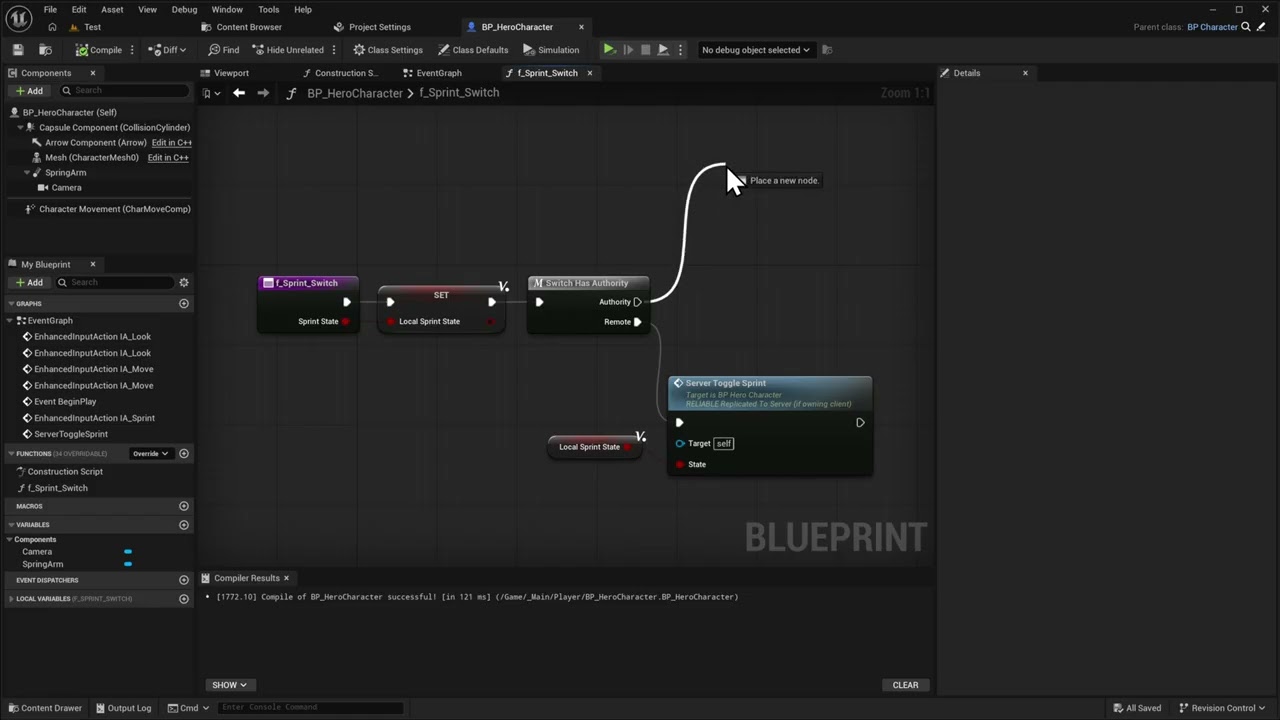
Task: Open SHOW filter dropdown
Action: pyautogui.click(x=229, y=685)
